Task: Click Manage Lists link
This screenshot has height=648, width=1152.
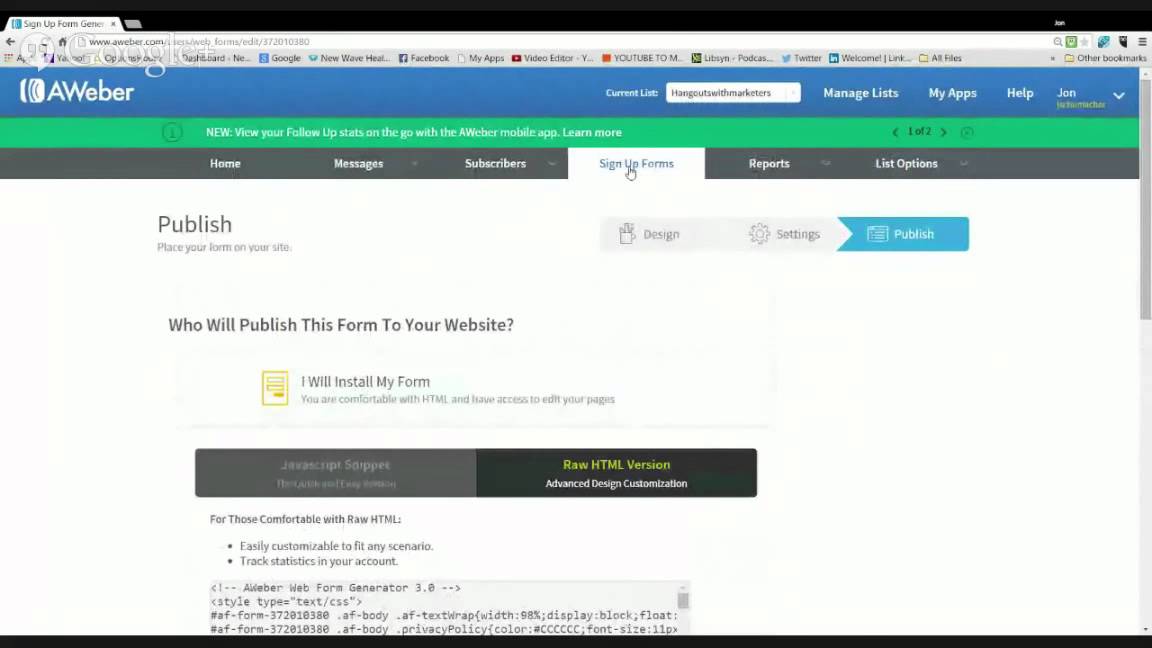Action: pyautogui.click(x=860, y=93)
